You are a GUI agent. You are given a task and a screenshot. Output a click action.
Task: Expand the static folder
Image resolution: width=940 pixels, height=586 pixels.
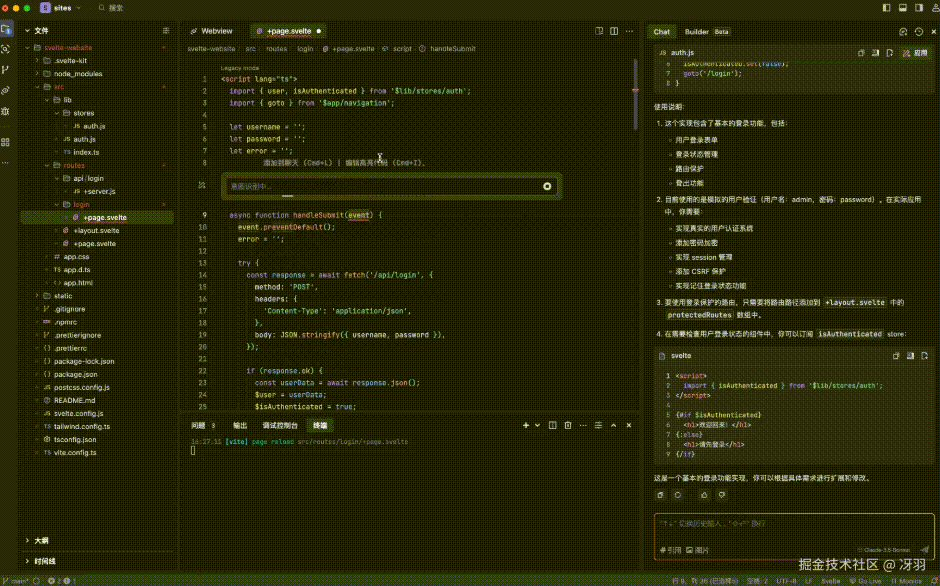38,296
